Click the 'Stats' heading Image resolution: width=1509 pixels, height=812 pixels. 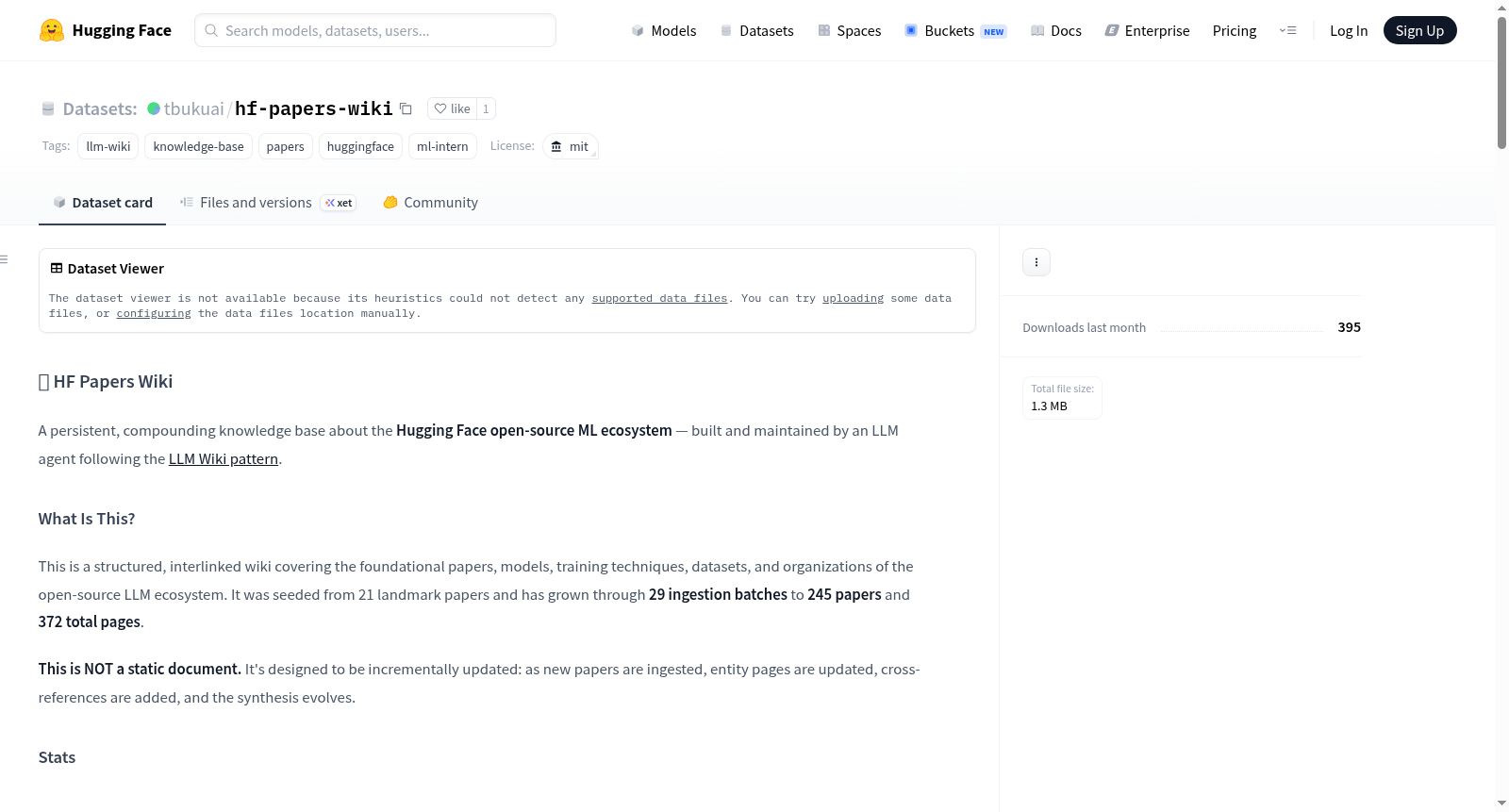point(57,757)
